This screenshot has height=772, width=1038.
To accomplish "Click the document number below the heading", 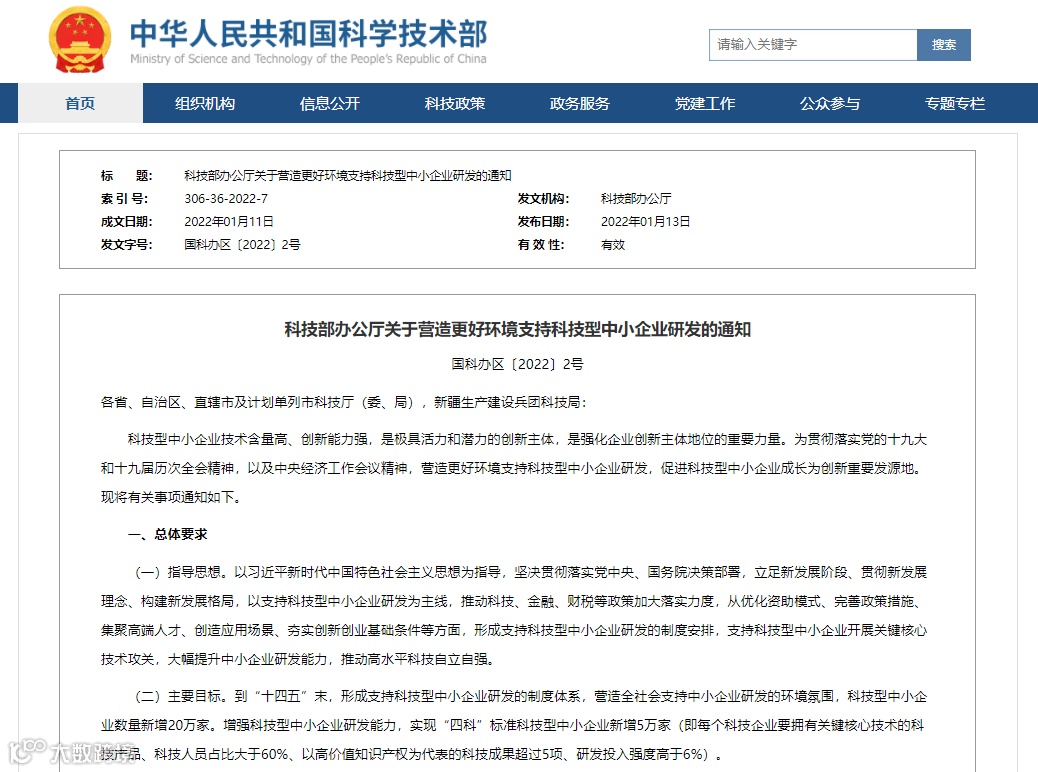I will (x=518, y=364).
